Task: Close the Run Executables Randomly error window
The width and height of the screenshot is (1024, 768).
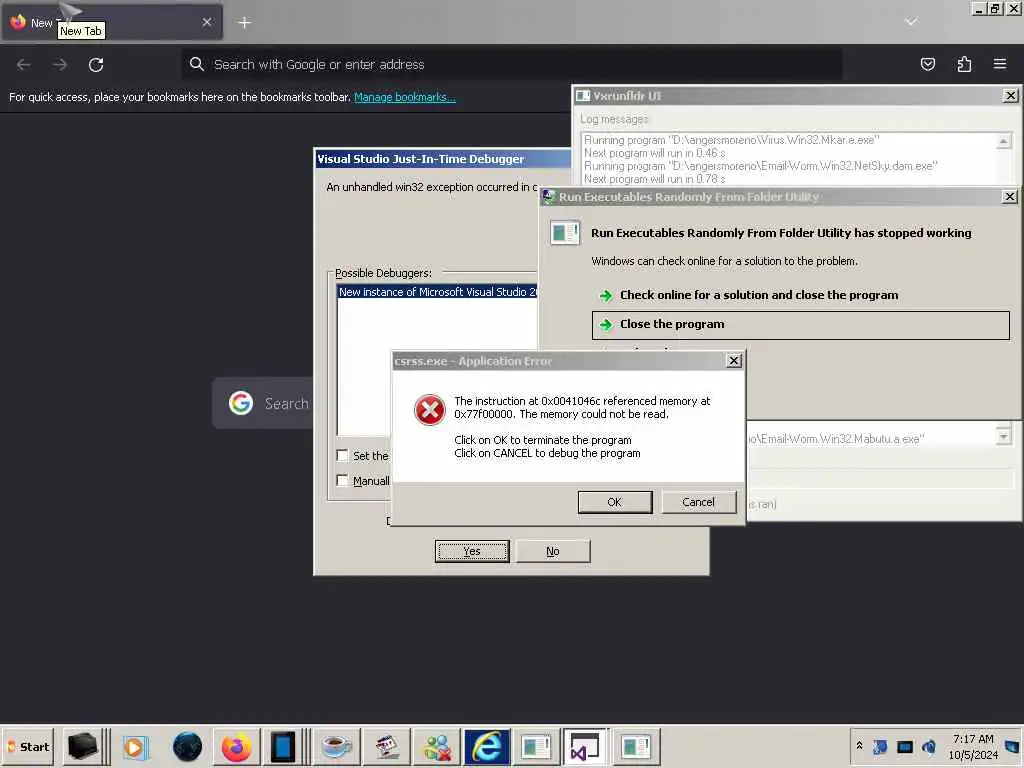Action: pyautogui.click(x=1010, y=197)
